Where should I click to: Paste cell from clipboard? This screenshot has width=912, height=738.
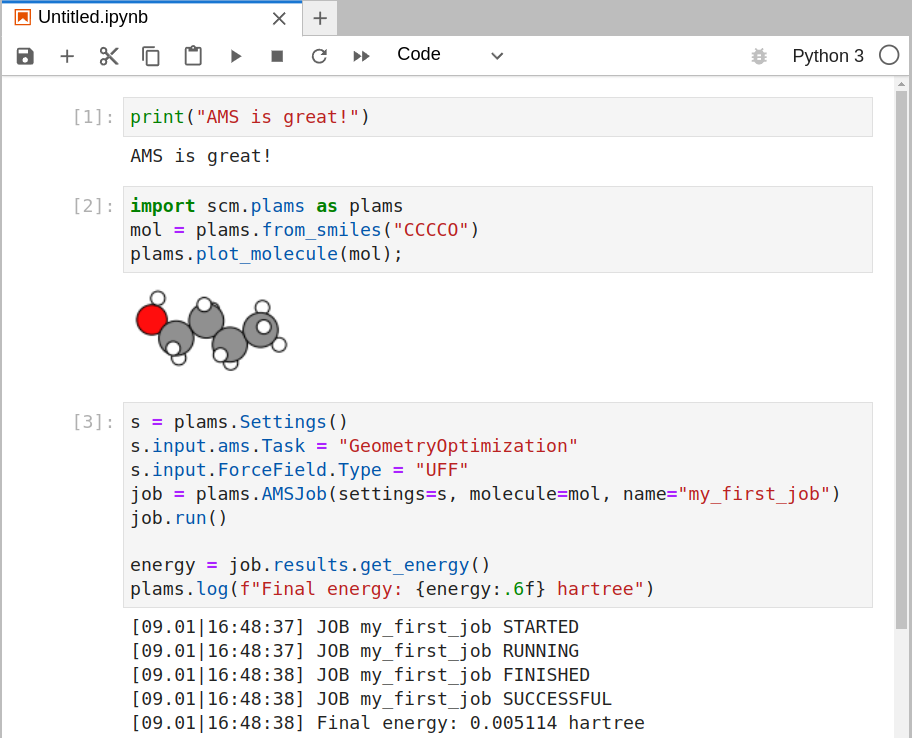(192, 56)
